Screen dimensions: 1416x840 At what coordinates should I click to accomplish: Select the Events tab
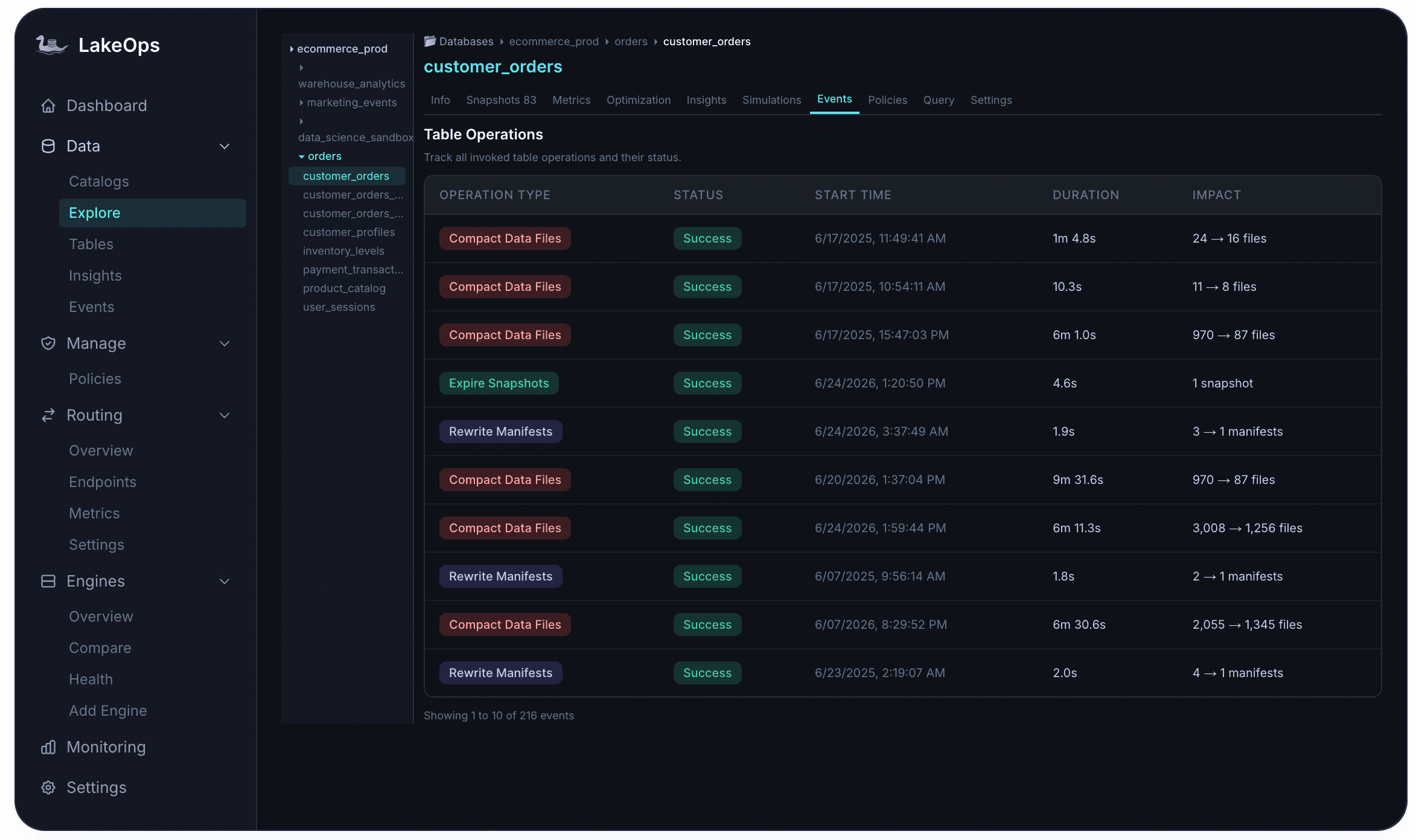[x=834, y=99]
